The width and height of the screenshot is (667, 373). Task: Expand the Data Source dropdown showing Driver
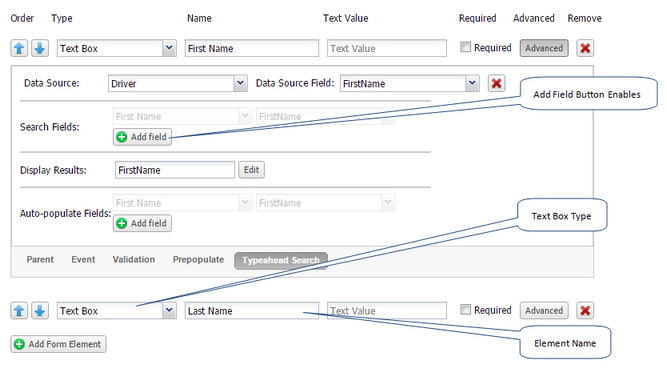pos(240,83)
